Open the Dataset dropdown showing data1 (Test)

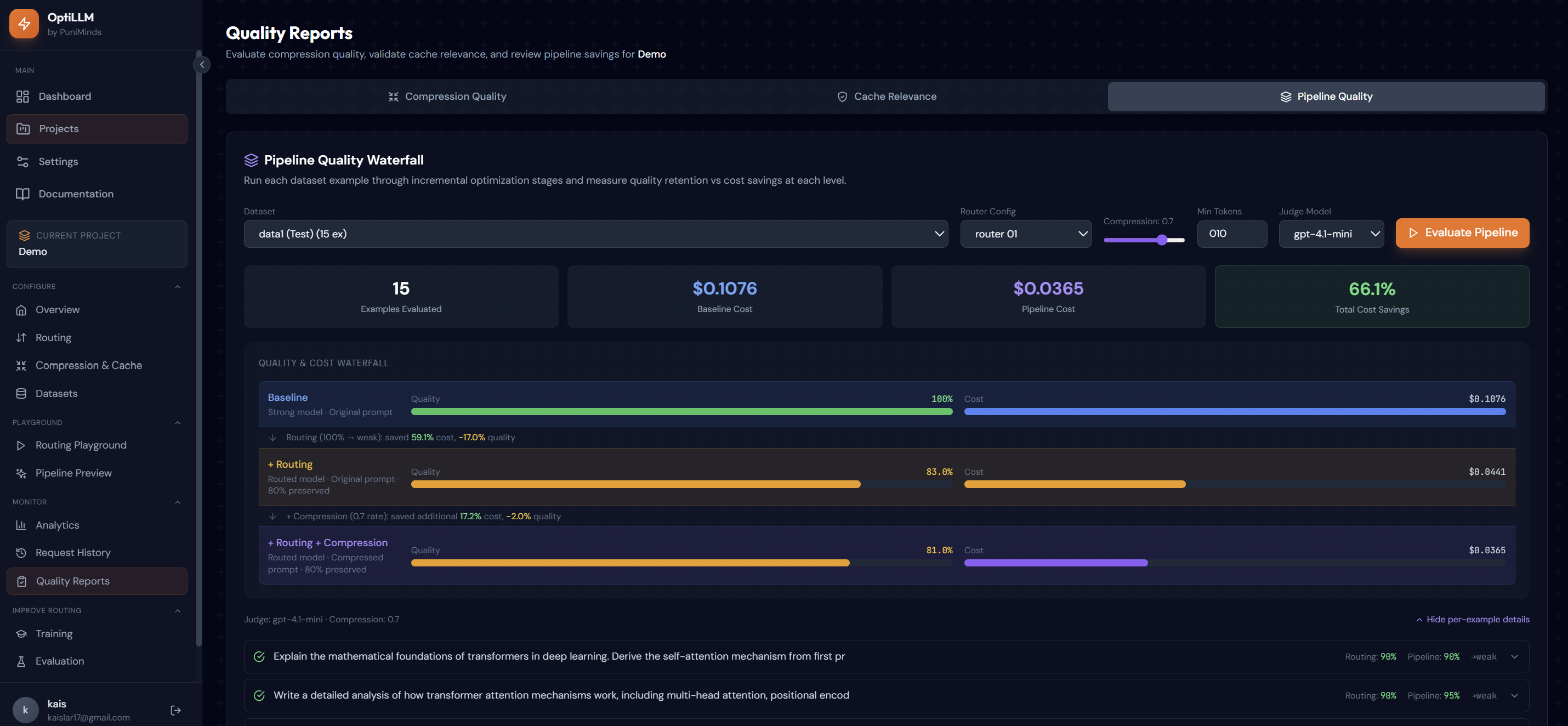595,234
